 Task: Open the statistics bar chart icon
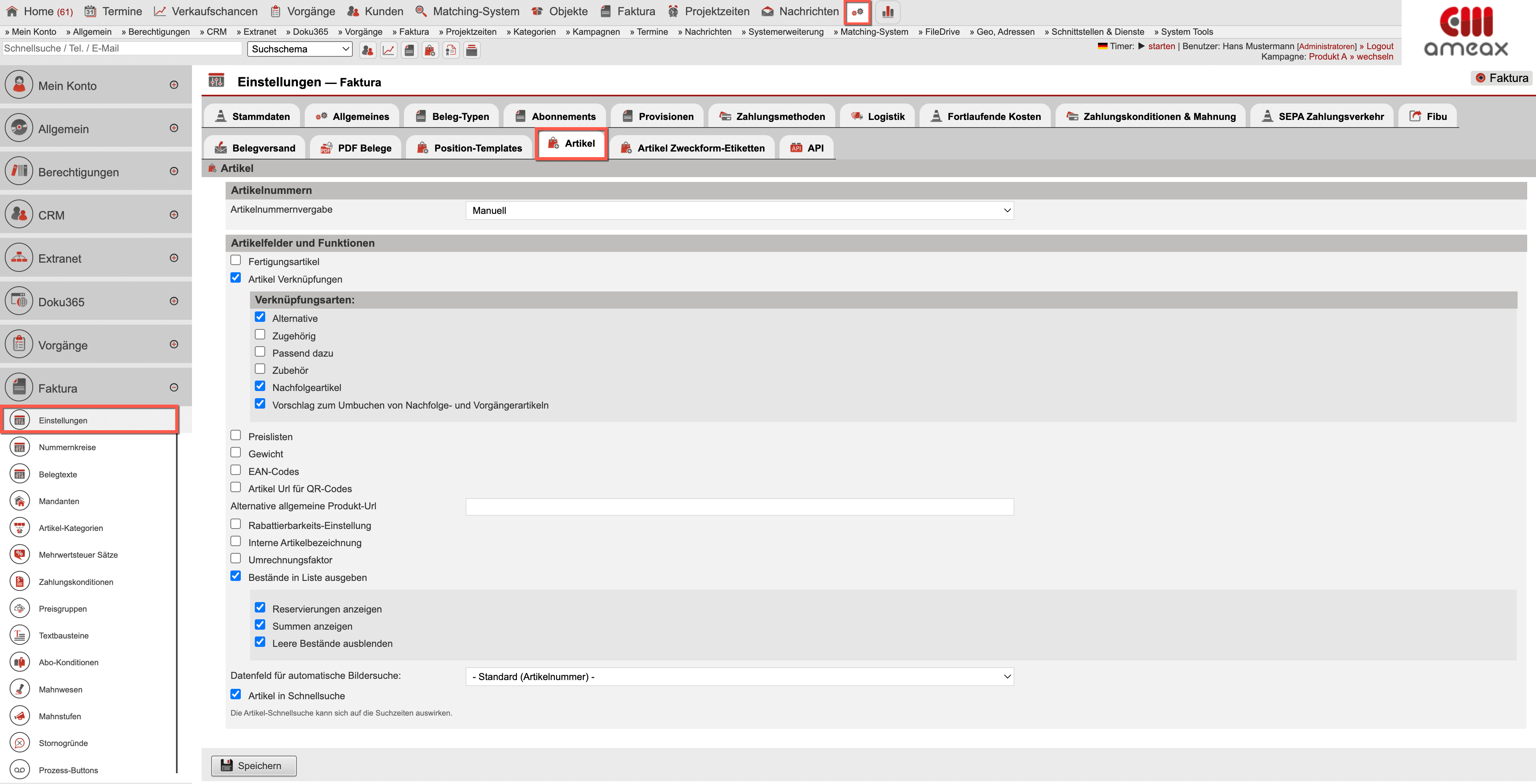(x=887, y=12)
